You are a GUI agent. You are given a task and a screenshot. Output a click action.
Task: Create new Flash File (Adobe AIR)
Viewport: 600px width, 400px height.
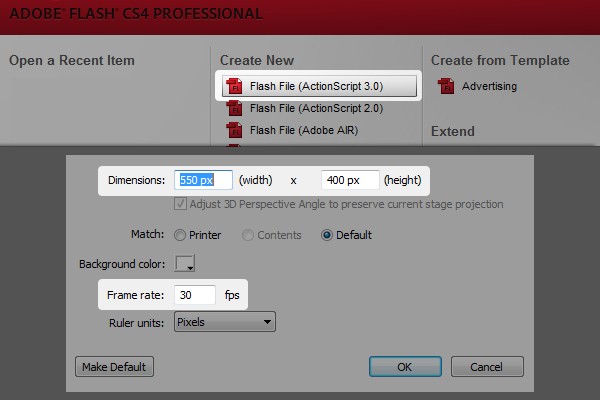[304, 130]
